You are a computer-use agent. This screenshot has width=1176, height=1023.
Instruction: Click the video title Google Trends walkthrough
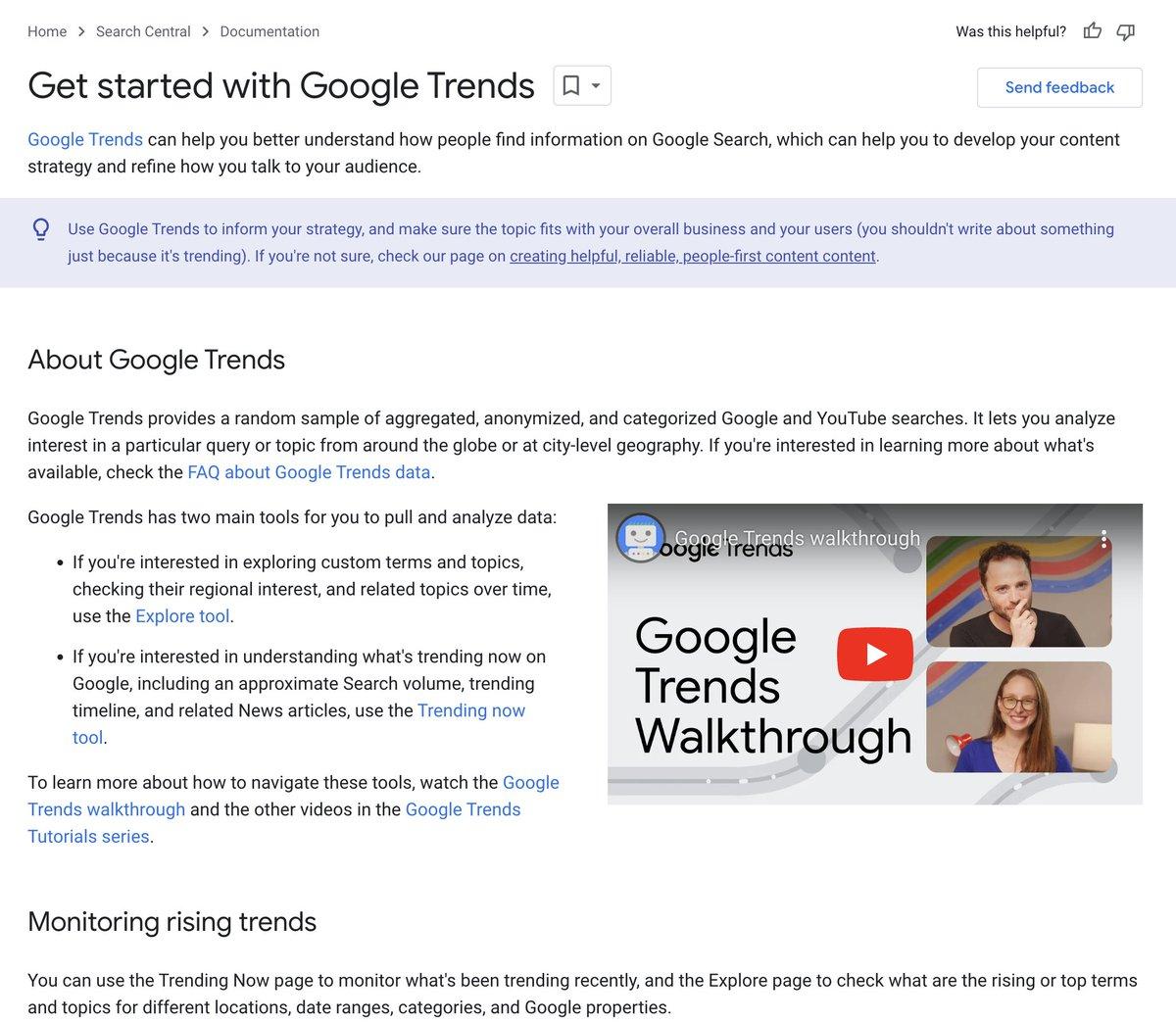point(797,538)
